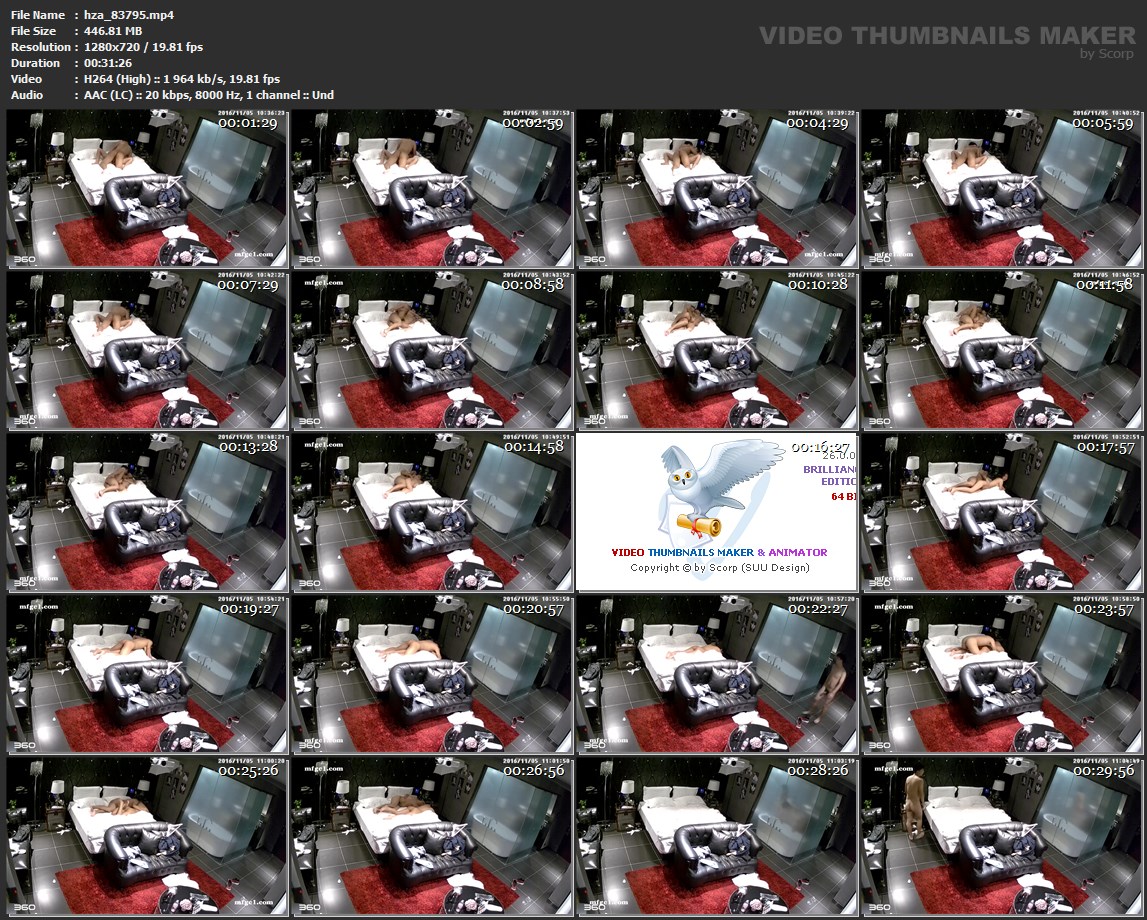Select the duration value 00:31:26
Viewport: 1147px width, 920px height.
pyautogui.click(x=108, y=63)
